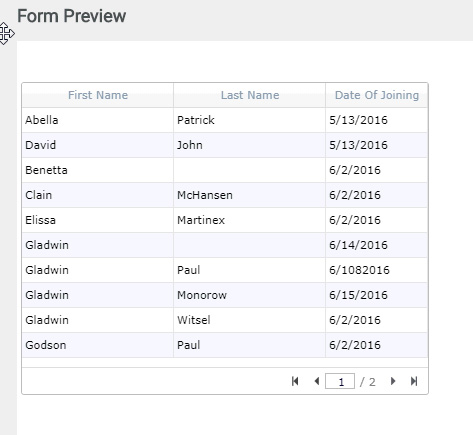Click the Form Preview heading
This screenshot has width=473, height=435.
click(72, 16)
